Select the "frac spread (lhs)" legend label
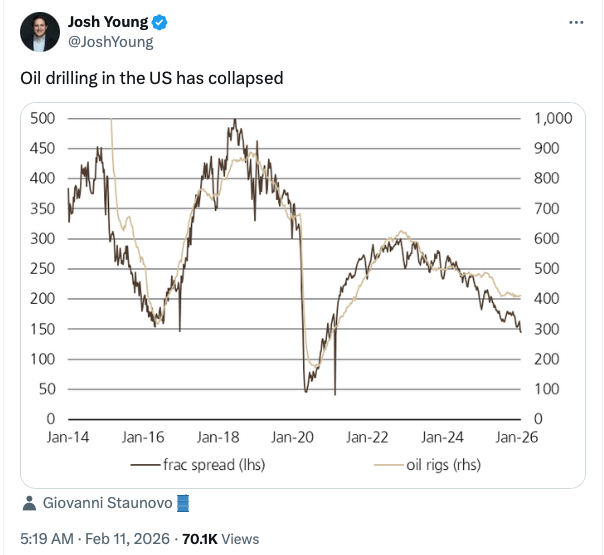The height and width of the screenshot is (555, 604). point(213,463)
